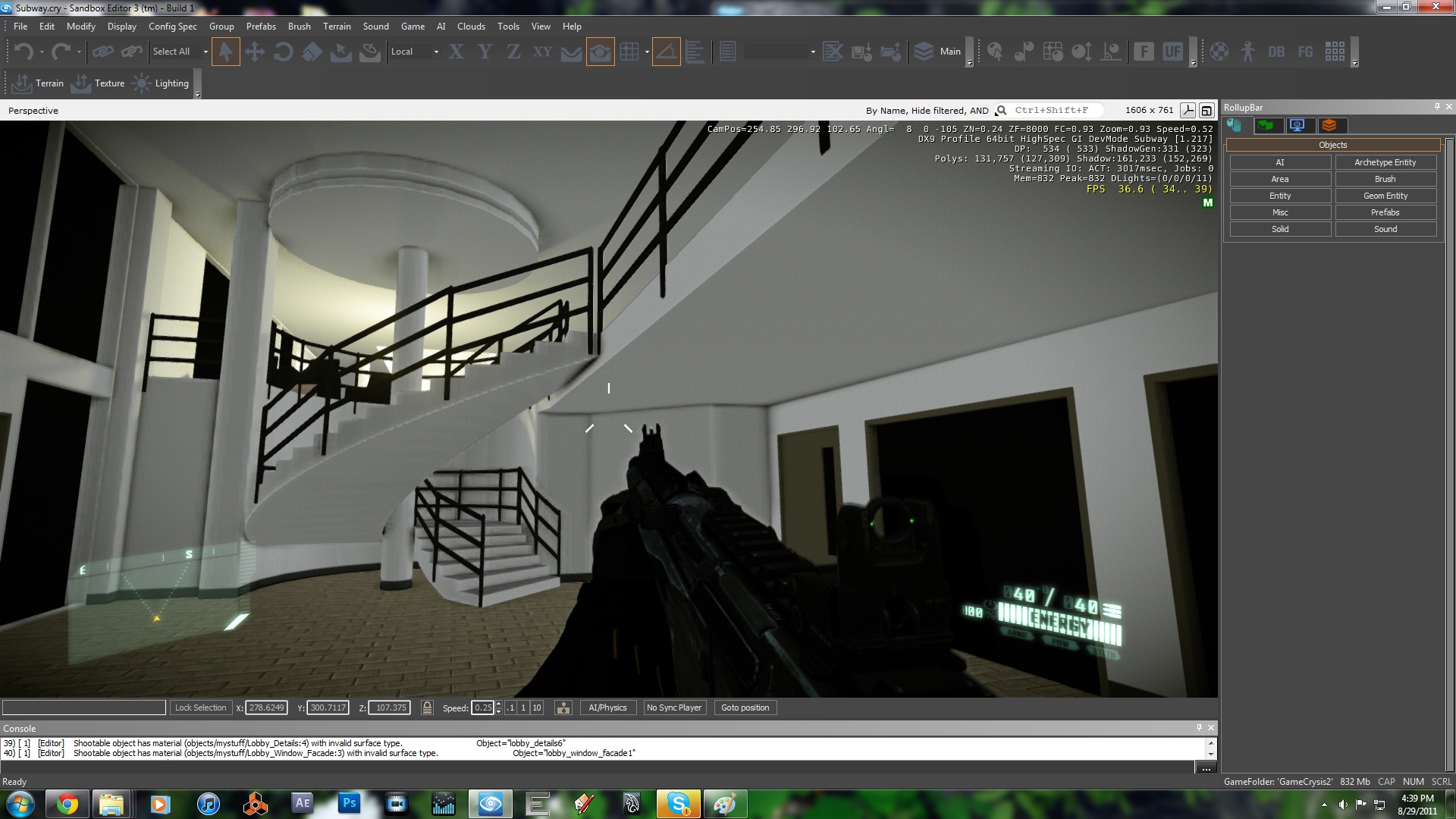Toggle Snap to Grid
The height and width of the screenshot is (819, 1456).
tap(629, 52)
